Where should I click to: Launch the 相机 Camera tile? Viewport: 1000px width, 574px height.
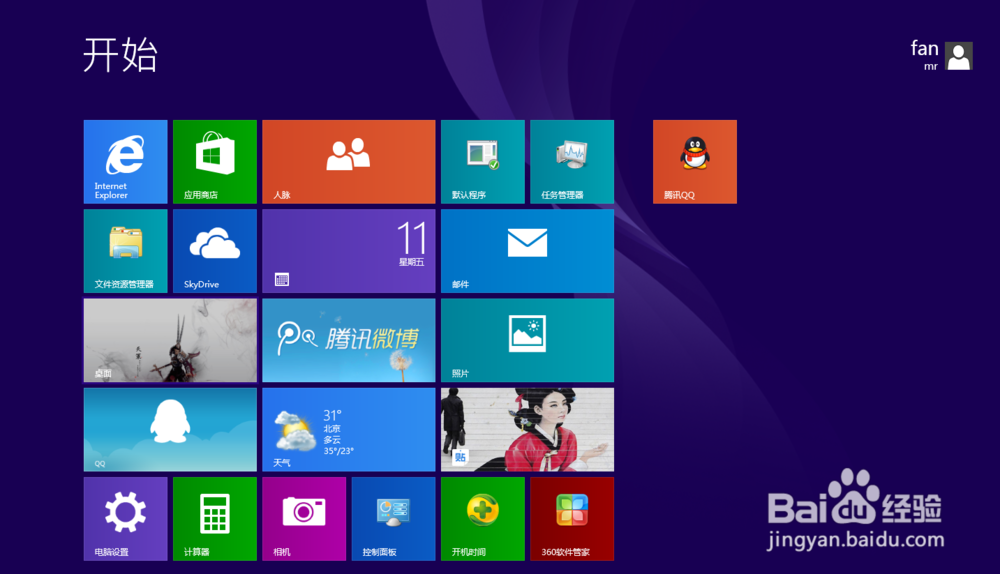[304, 519]
